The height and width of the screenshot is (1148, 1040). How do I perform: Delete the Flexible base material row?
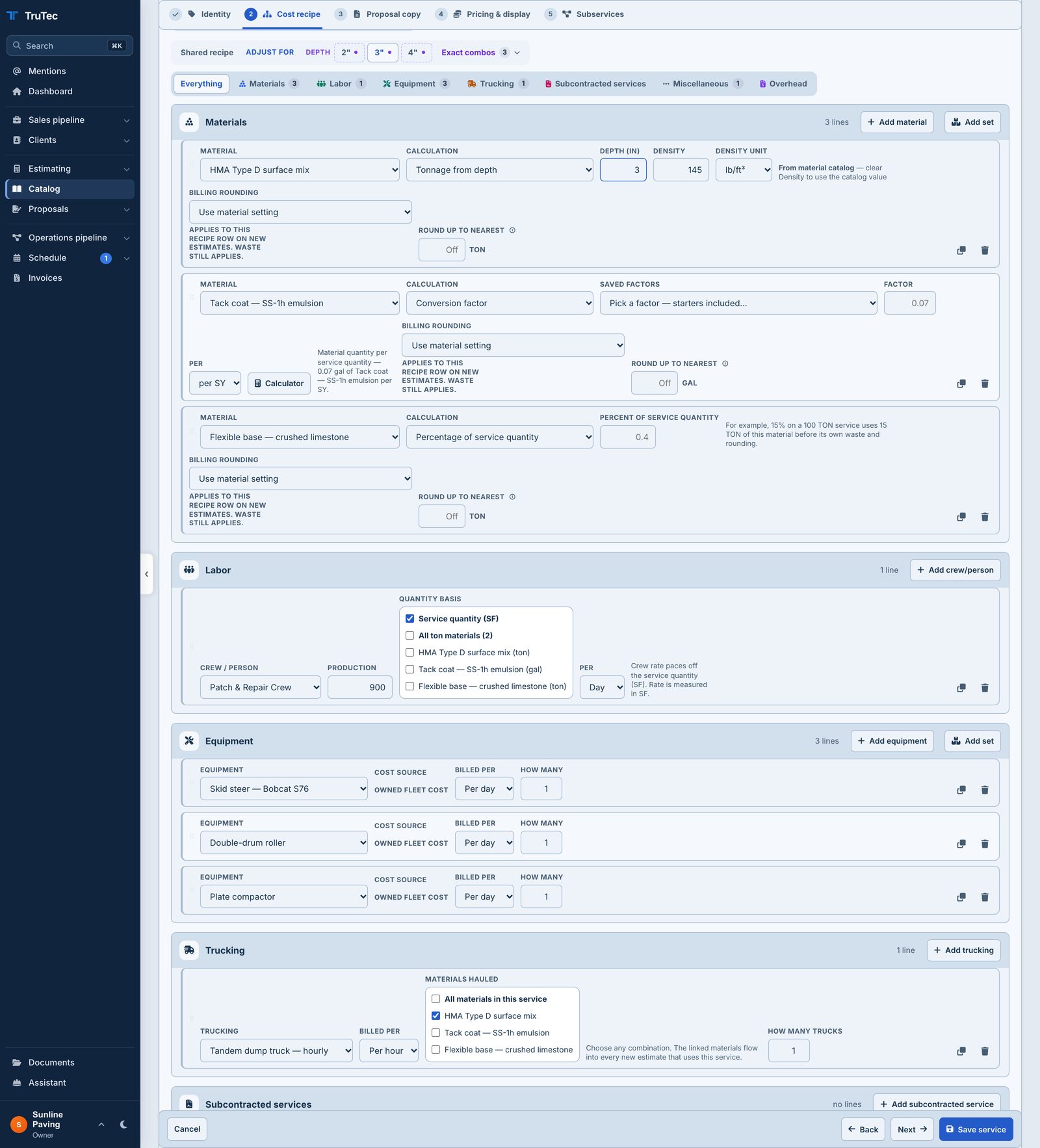[x=985, y=517]
